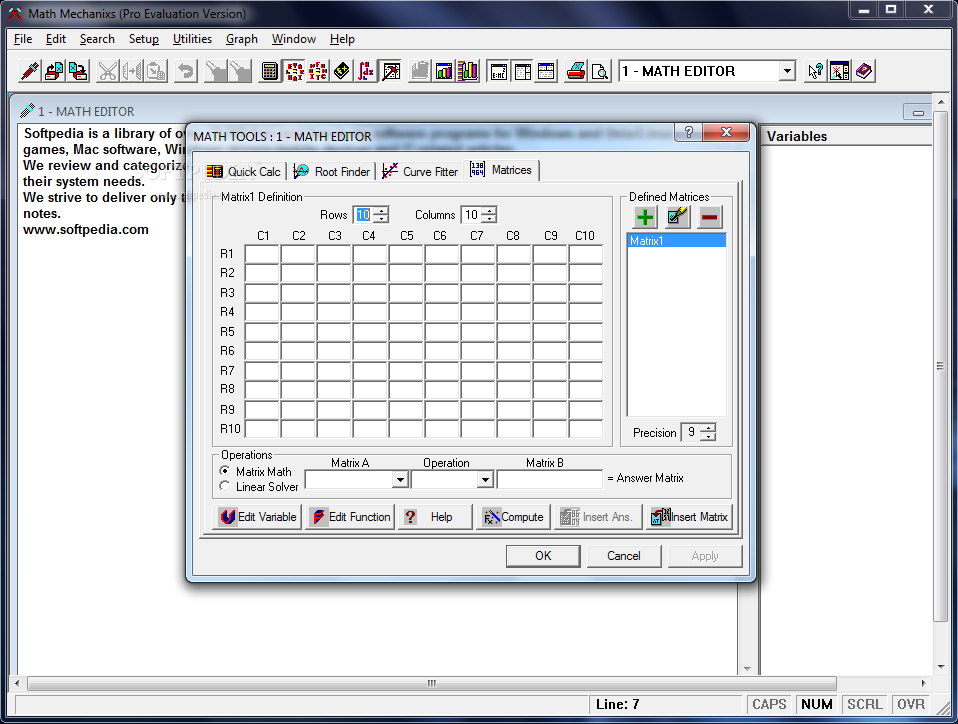
Task: Click the curve fitter graph toolbar icon
Action: pyautogui.click(x=390, y=71)
